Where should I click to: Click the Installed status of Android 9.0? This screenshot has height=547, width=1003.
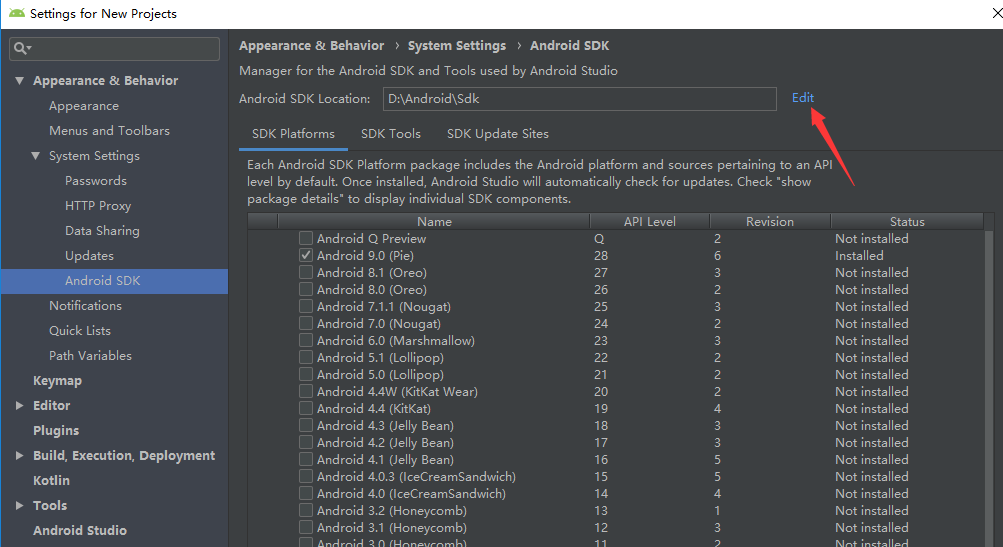(x=859, y=255)
